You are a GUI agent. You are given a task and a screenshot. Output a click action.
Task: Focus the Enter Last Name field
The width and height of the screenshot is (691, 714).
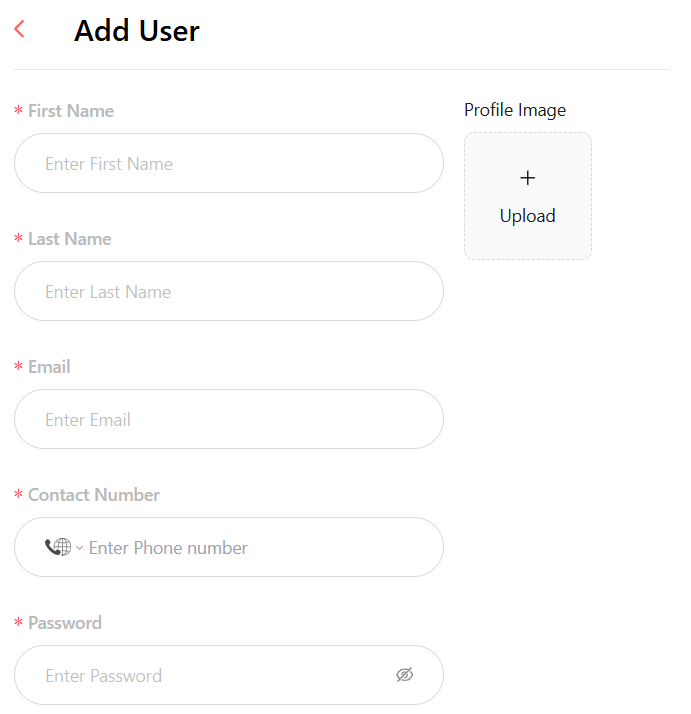point(229,291)
